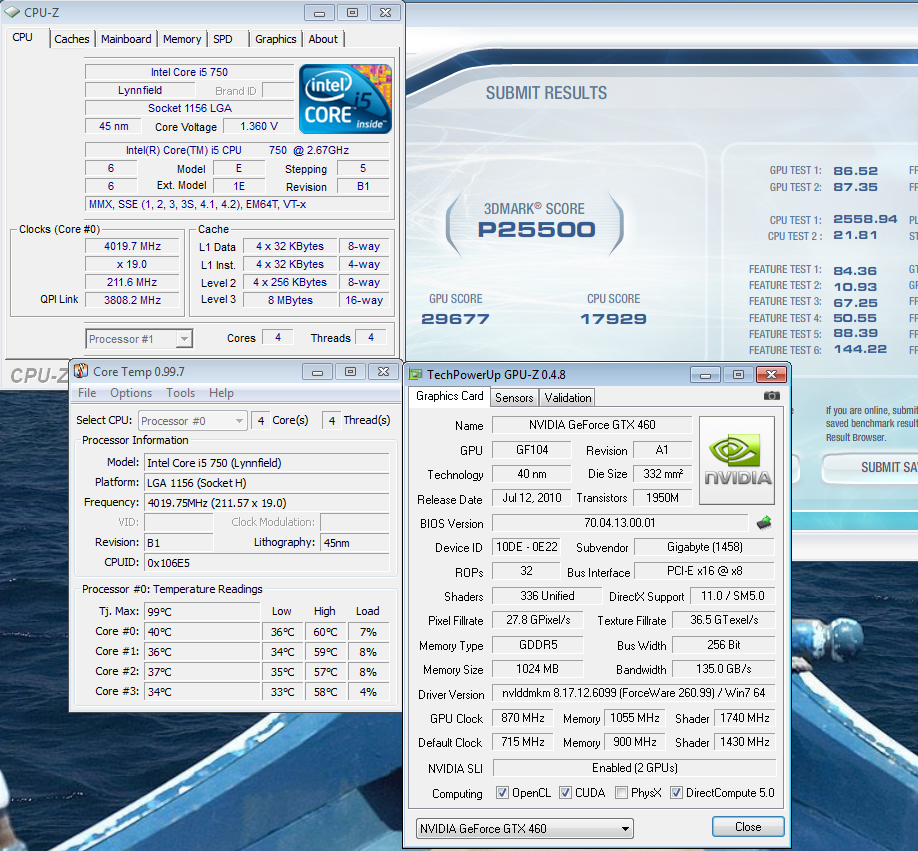Toggle the CUDA checkbox
The width and height of the screenshot is (918, 851).
(565, 792)
